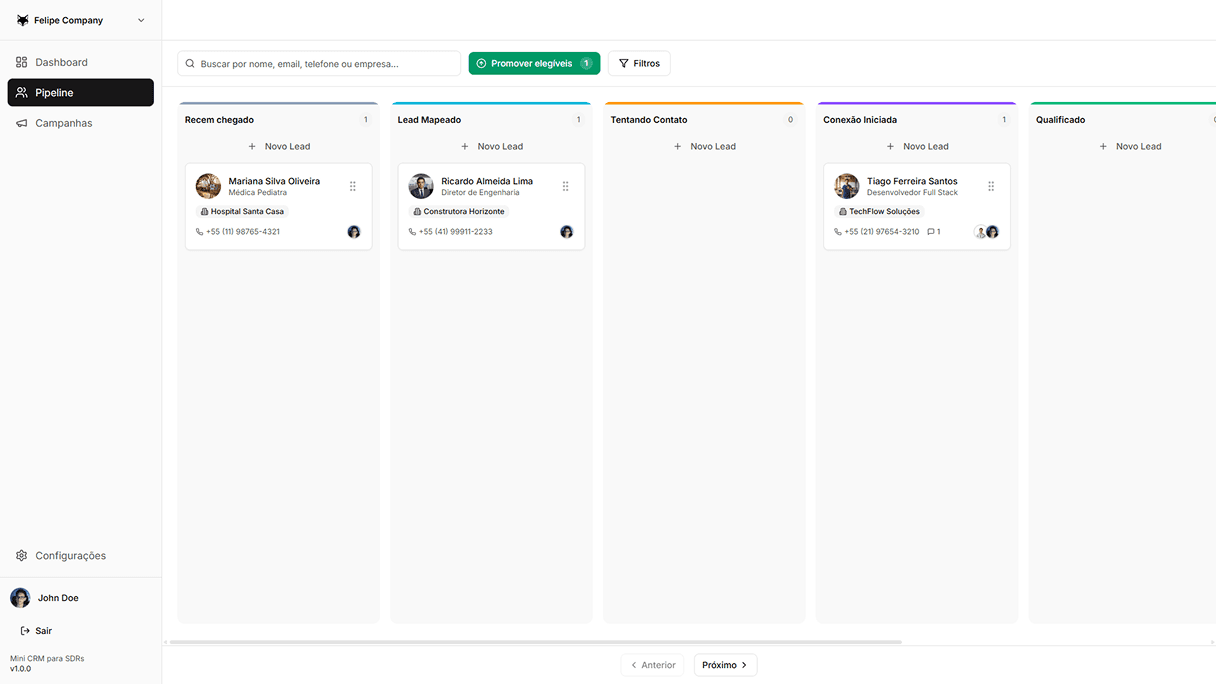Click the Promover elegíveis button
Image resolution: width=1216 pixels, height=684 pixels.
(x=534, y=62)
